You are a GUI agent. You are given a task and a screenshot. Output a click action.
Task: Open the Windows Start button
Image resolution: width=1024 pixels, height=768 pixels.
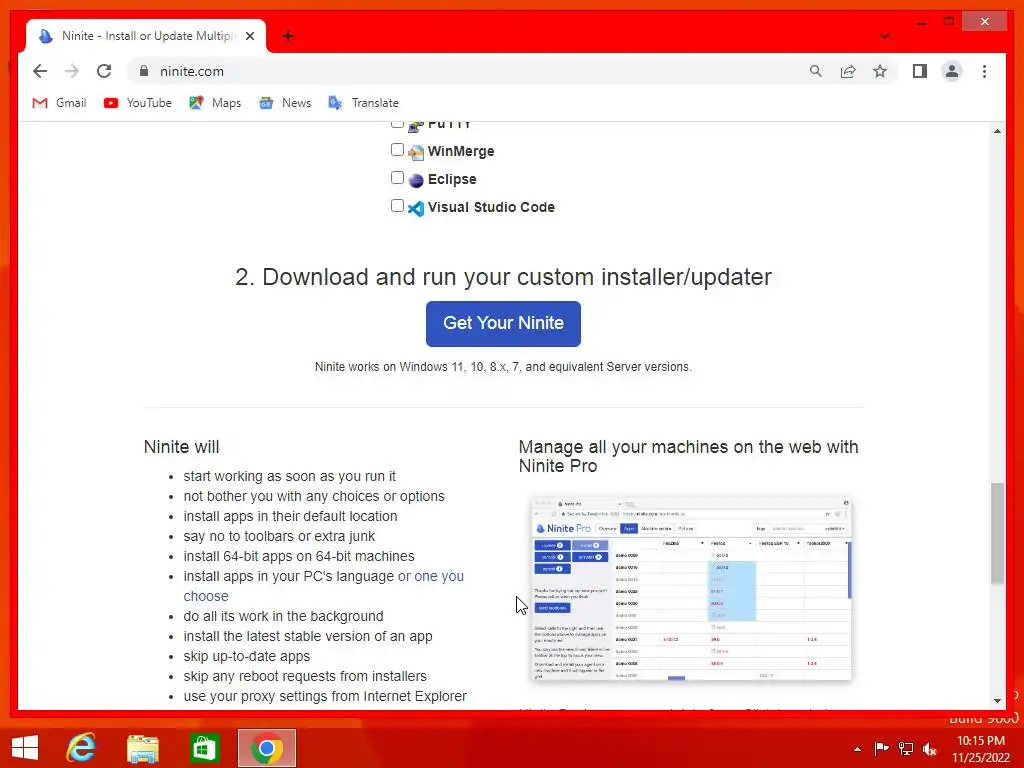pos(25,748)
